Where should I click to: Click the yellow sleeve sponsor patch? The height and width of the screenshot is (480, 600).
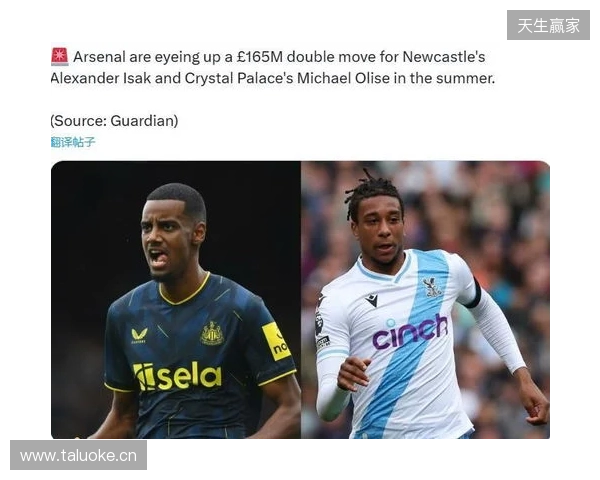pyautogui.click(x=276, y=341)
